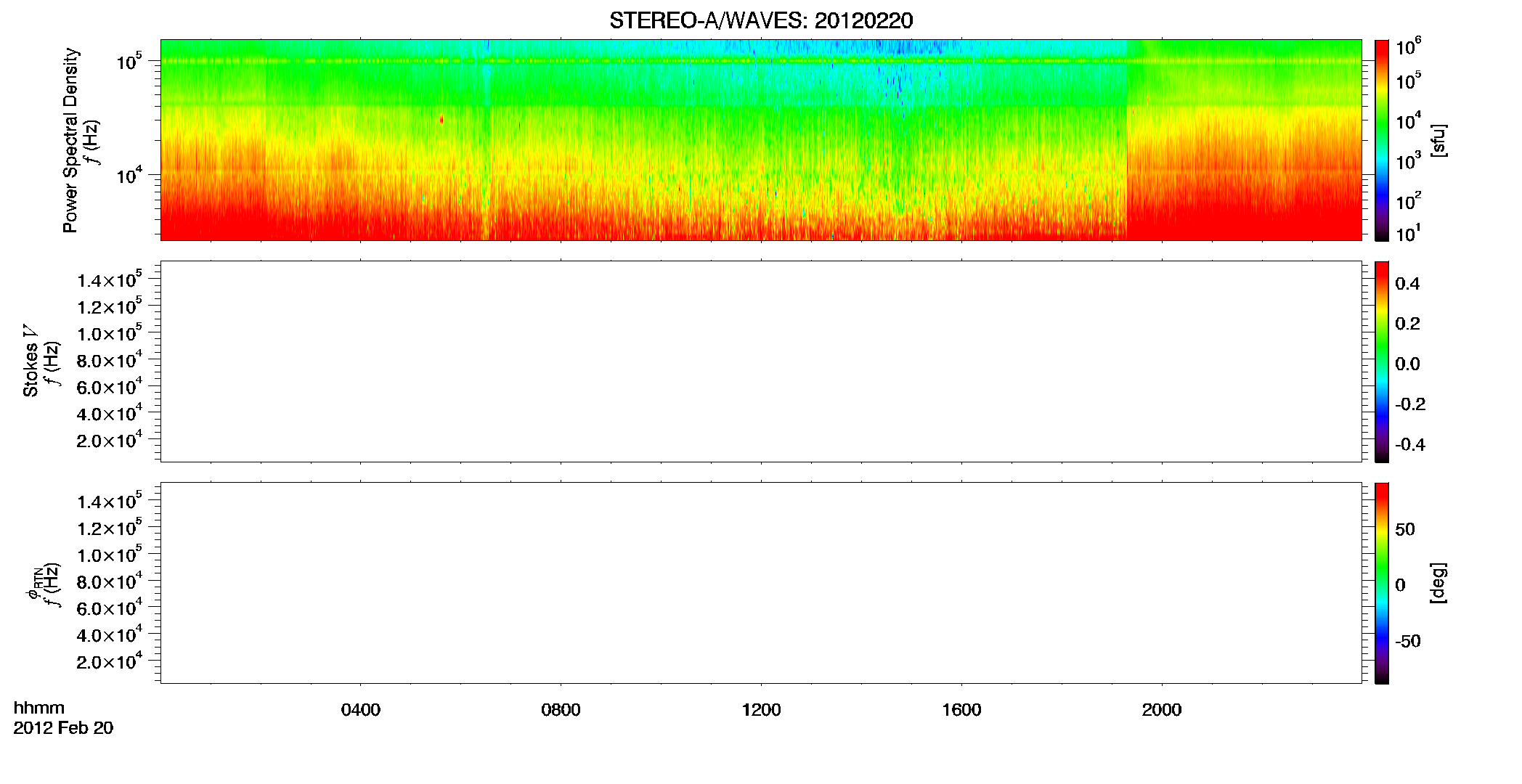Viewport: 1522px width, 784px height.
Task: Click the 2.0×10^4 tick in Stokes panel
Action: (110, 440)
